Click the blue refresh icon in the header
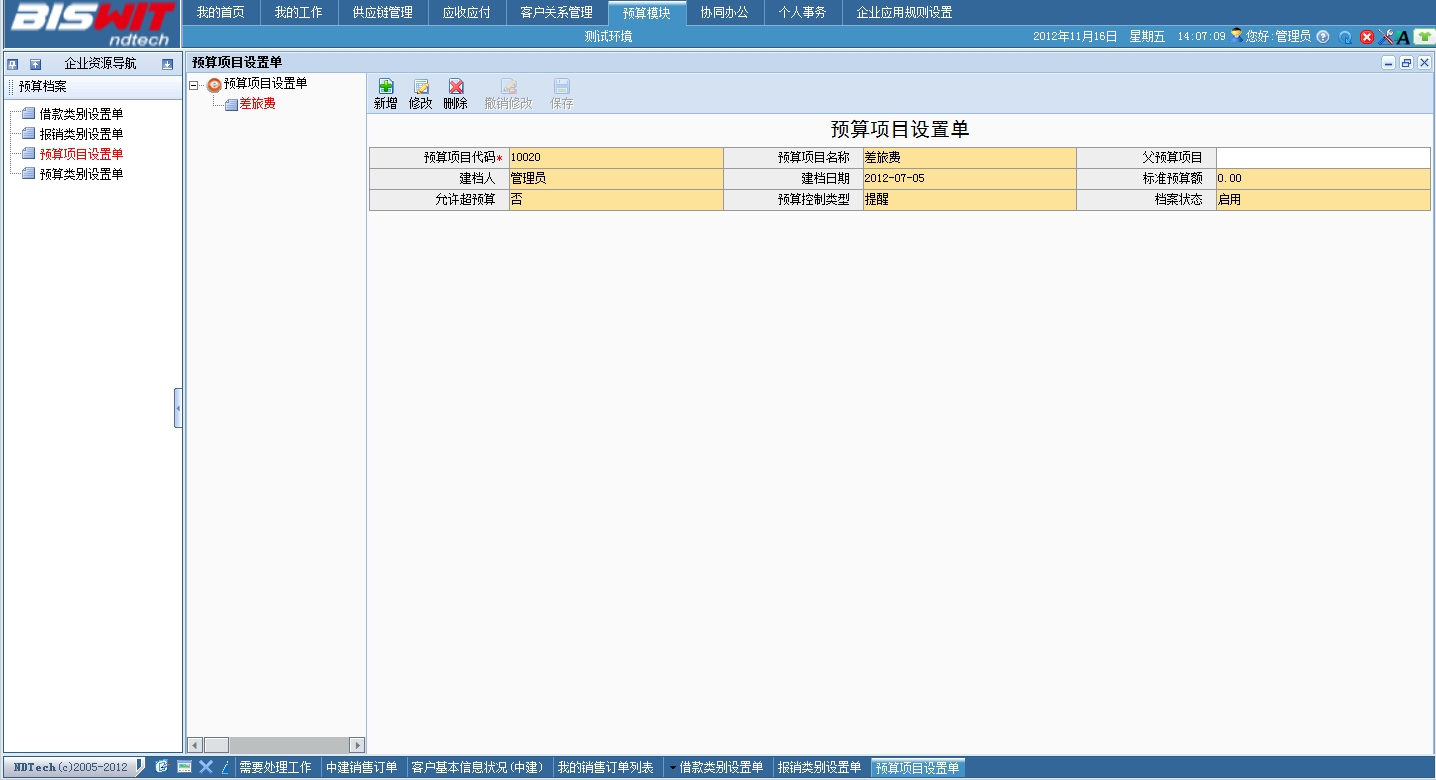The width and height of the screenshot is (1436, 780). (x=1346, y=37)
